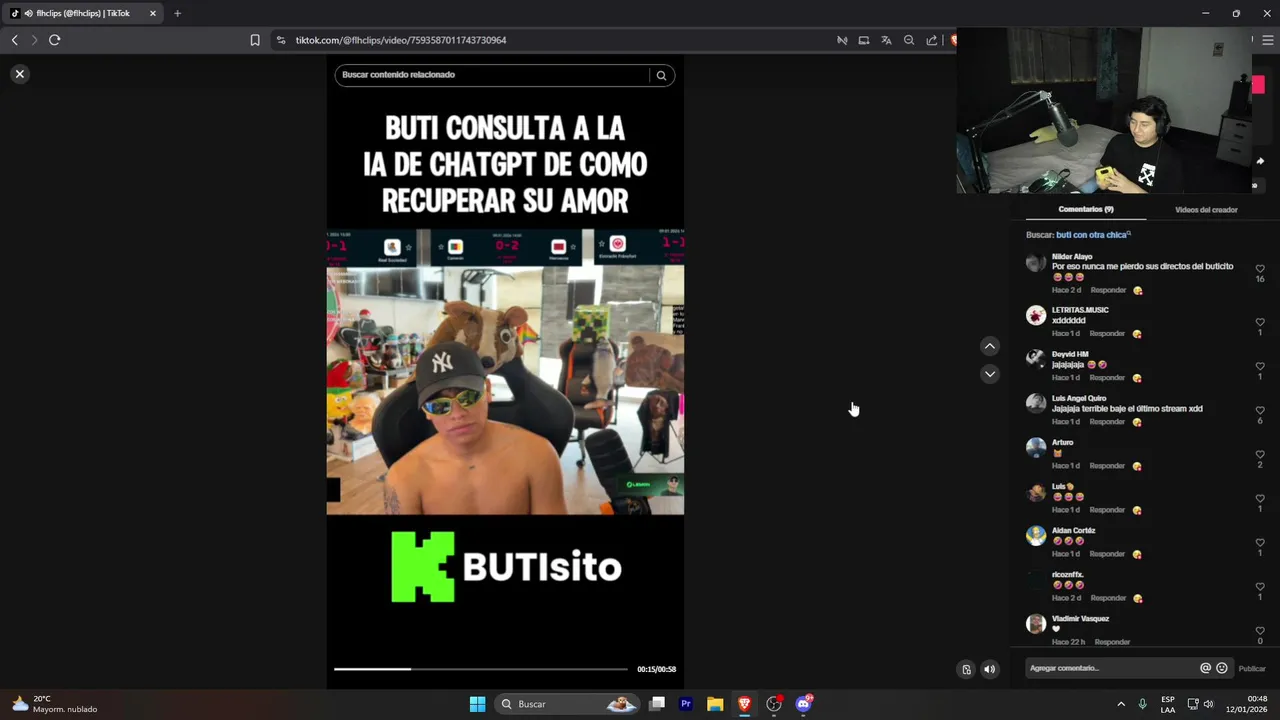This screenshot has width=1280, height=720.
Task: Open the Brave hamburger menu
Action: pyautogui.click(x=1268, y=40)
